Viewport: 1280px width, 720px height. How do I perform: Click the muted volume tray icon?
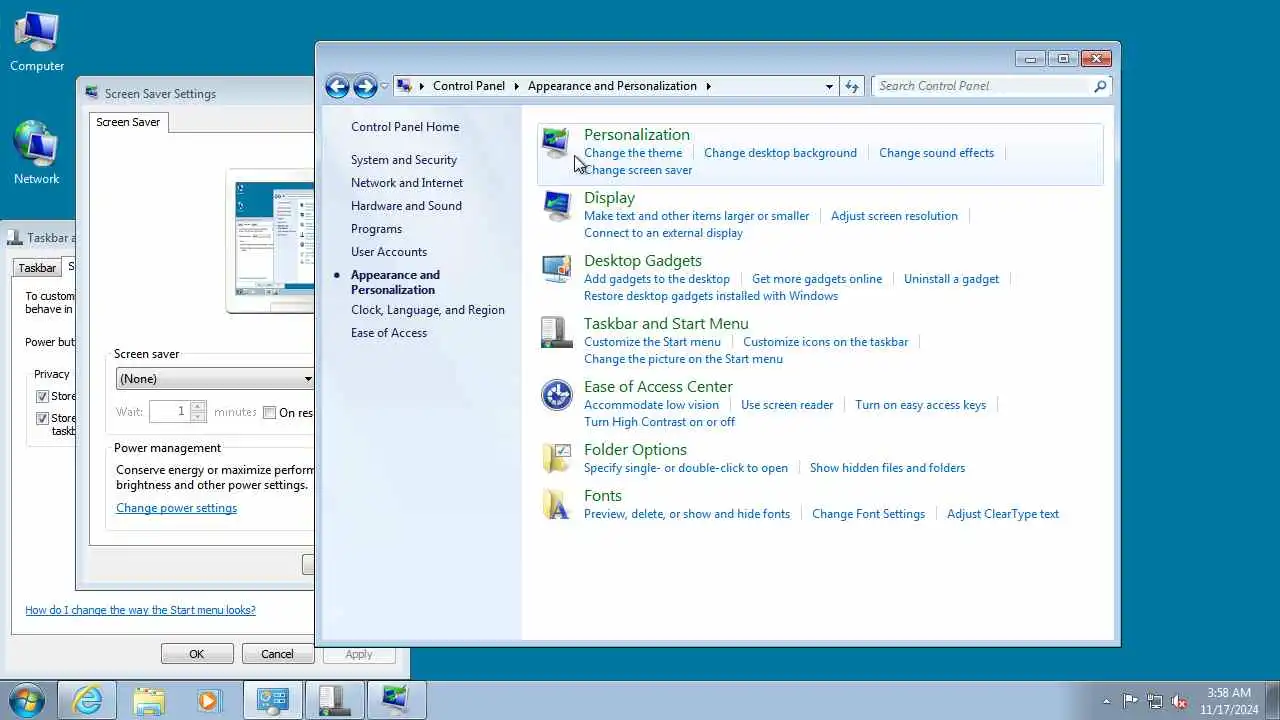(x=1180, y=701)
